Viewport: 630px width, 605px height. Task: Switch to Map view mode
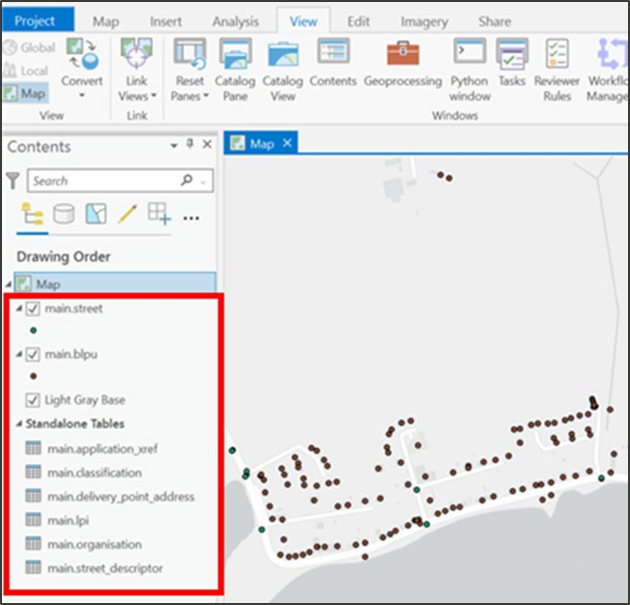25,93
